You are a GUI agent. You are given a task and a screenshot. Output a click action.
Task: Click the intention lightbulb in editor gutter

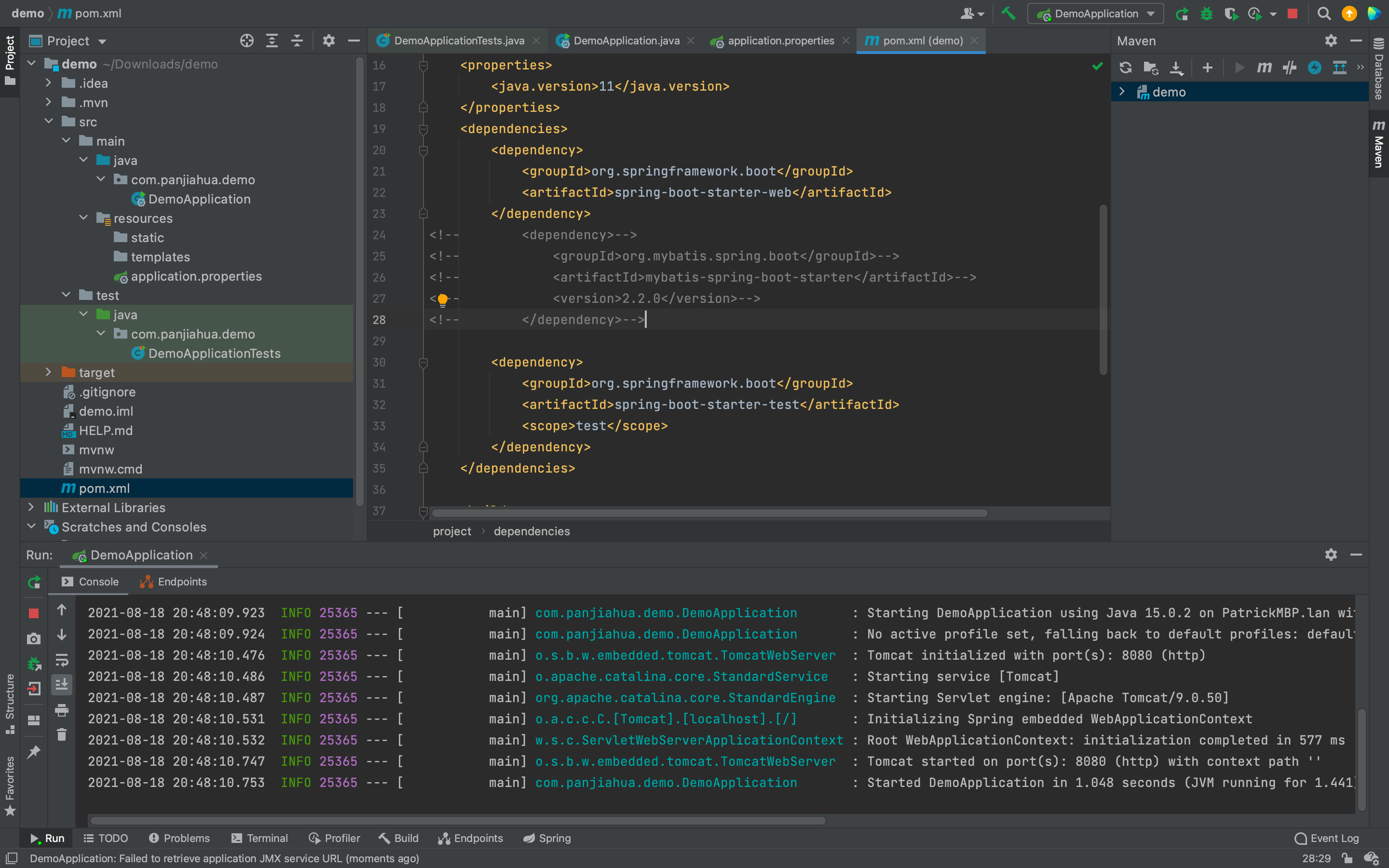[x=443, y=299]
